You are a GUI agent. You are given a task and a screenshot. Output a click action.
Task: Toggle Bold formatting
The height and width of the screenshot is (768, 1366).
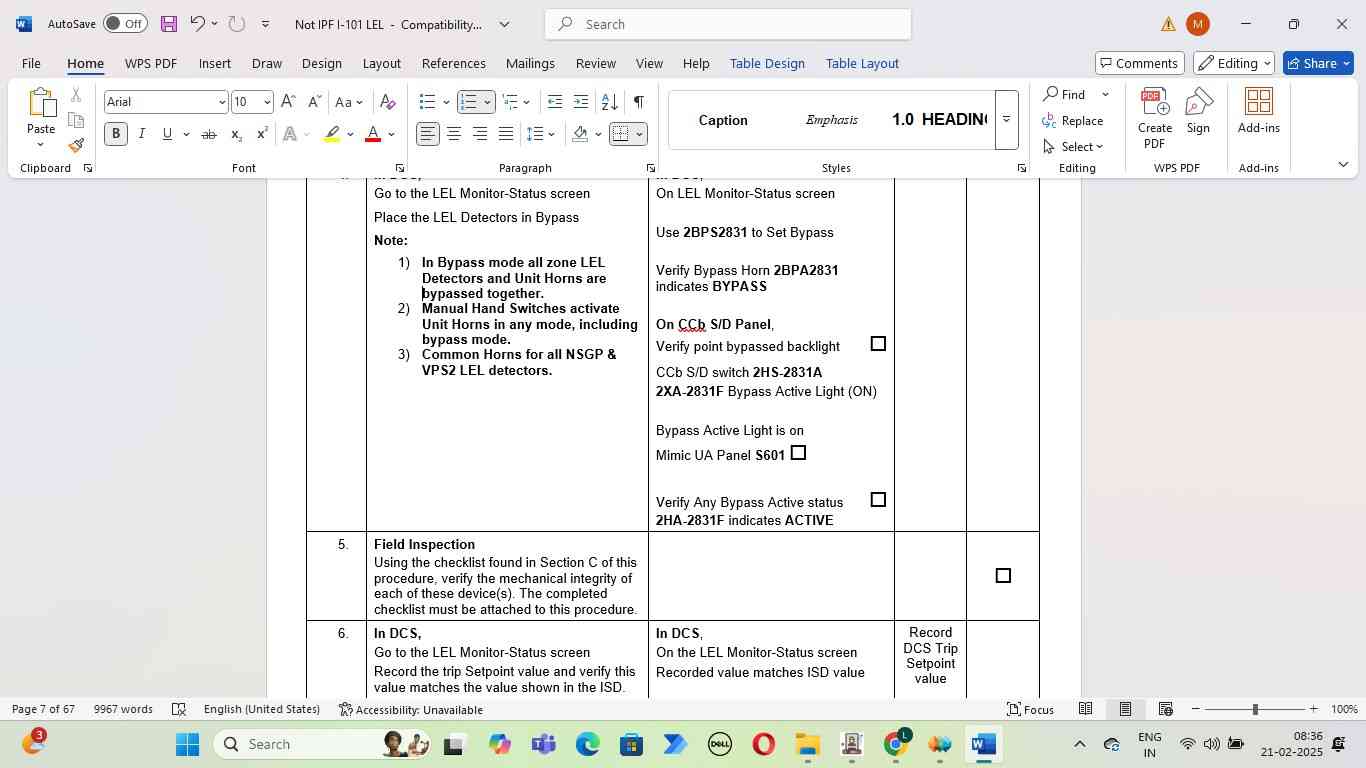click(x=116, y=134)
